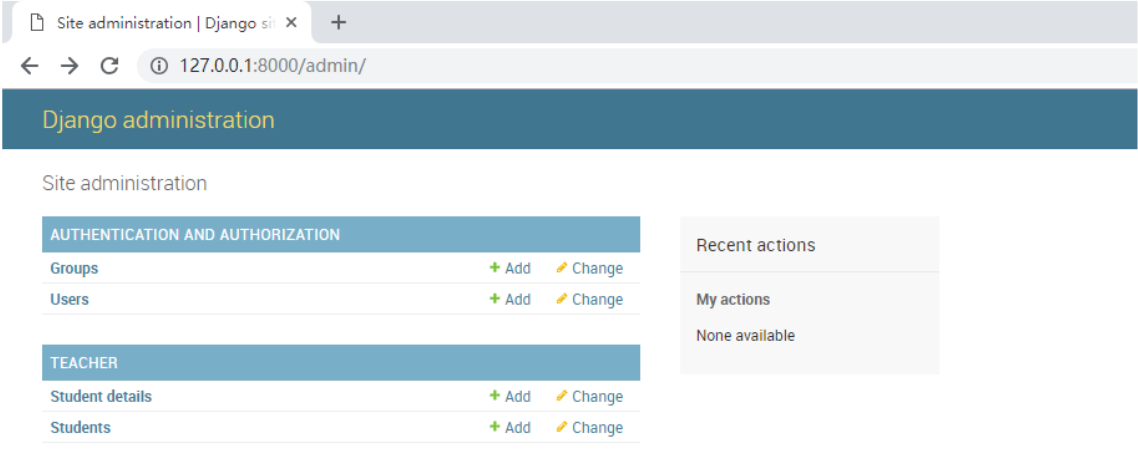Open the Django administration header link

(x=158, y=120)
